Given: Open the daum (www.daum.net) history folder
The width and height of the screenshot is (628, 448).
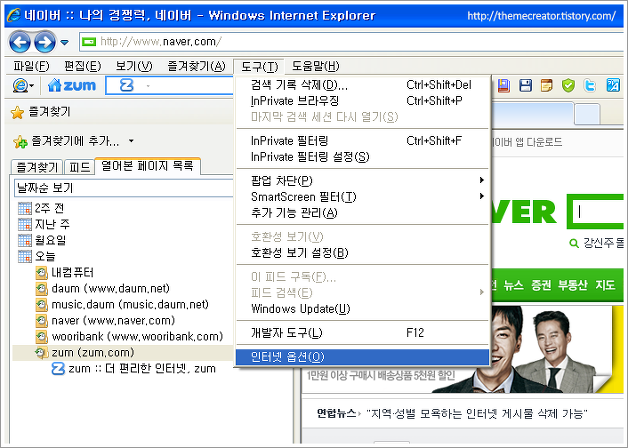Looking at the screenshot, I should tap(103, 289).
